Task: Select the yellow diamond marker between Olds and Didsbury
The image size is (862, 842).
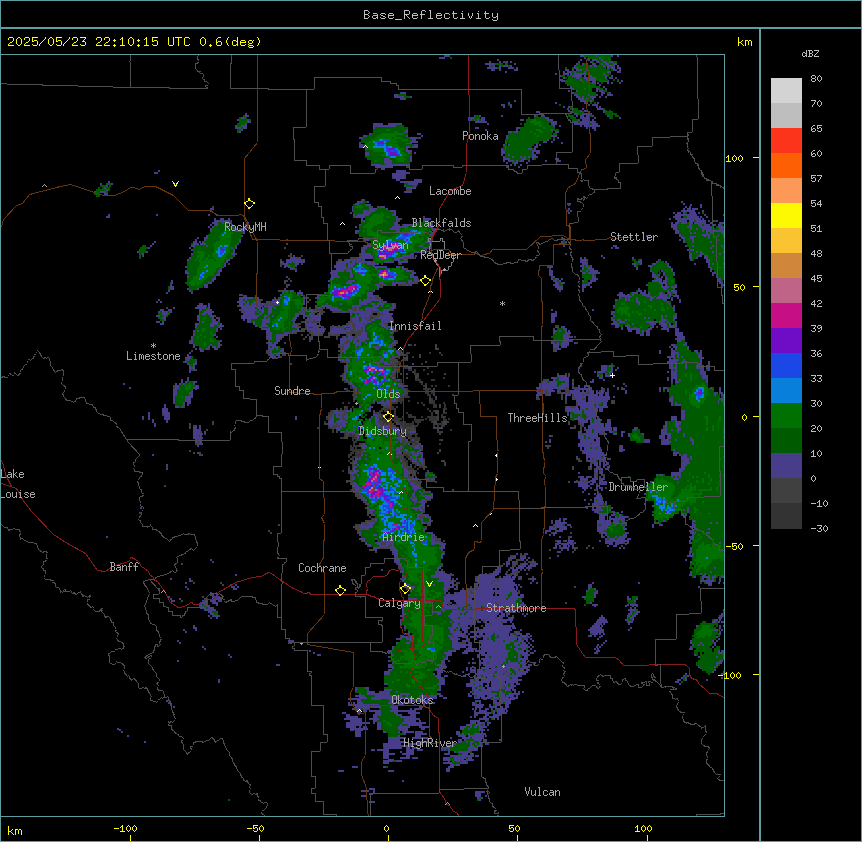Action: [x=388, y=416]
